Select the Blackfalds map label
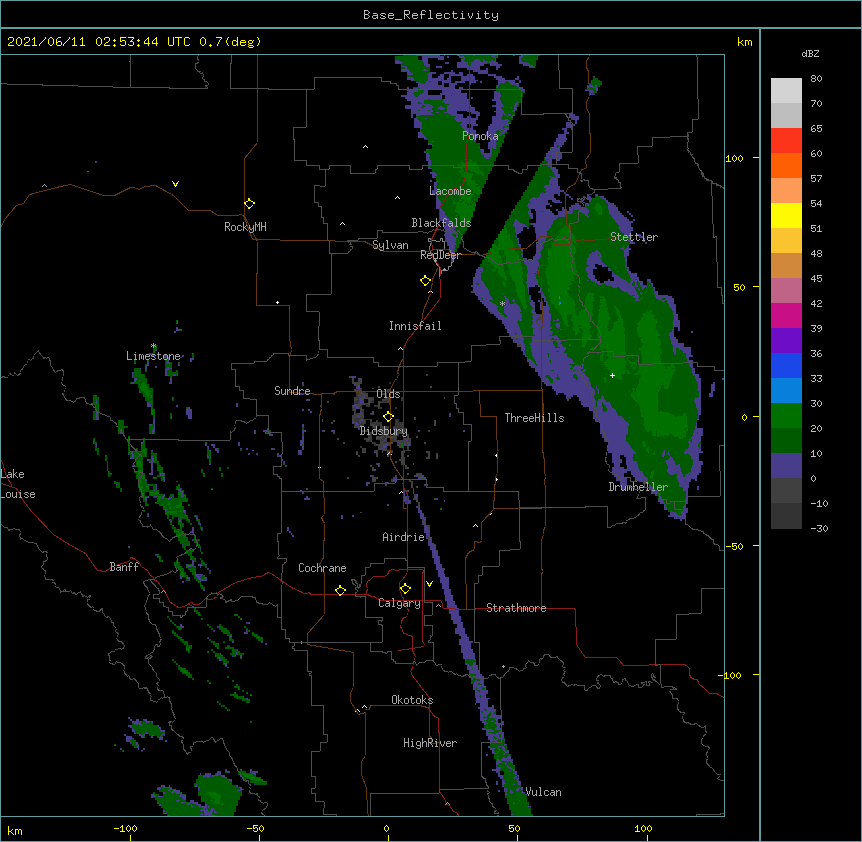 point(441,223)
